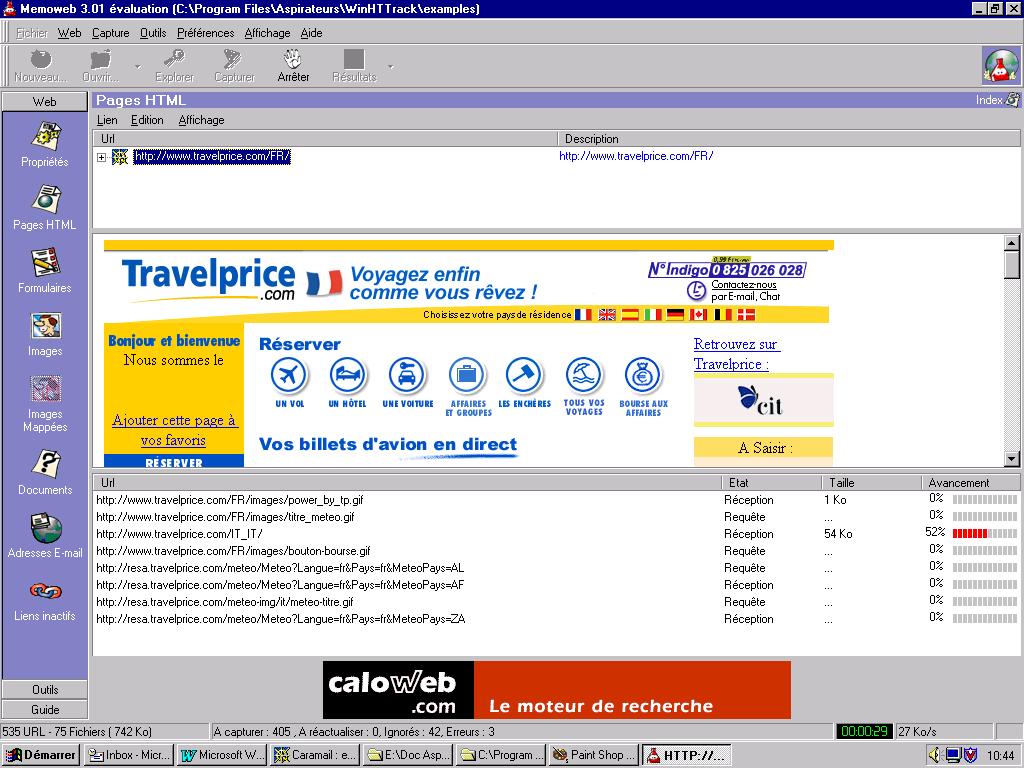Click the 'Contactez-nous' link
This screenshot has height=768, width=1024.
coord(744,285)
